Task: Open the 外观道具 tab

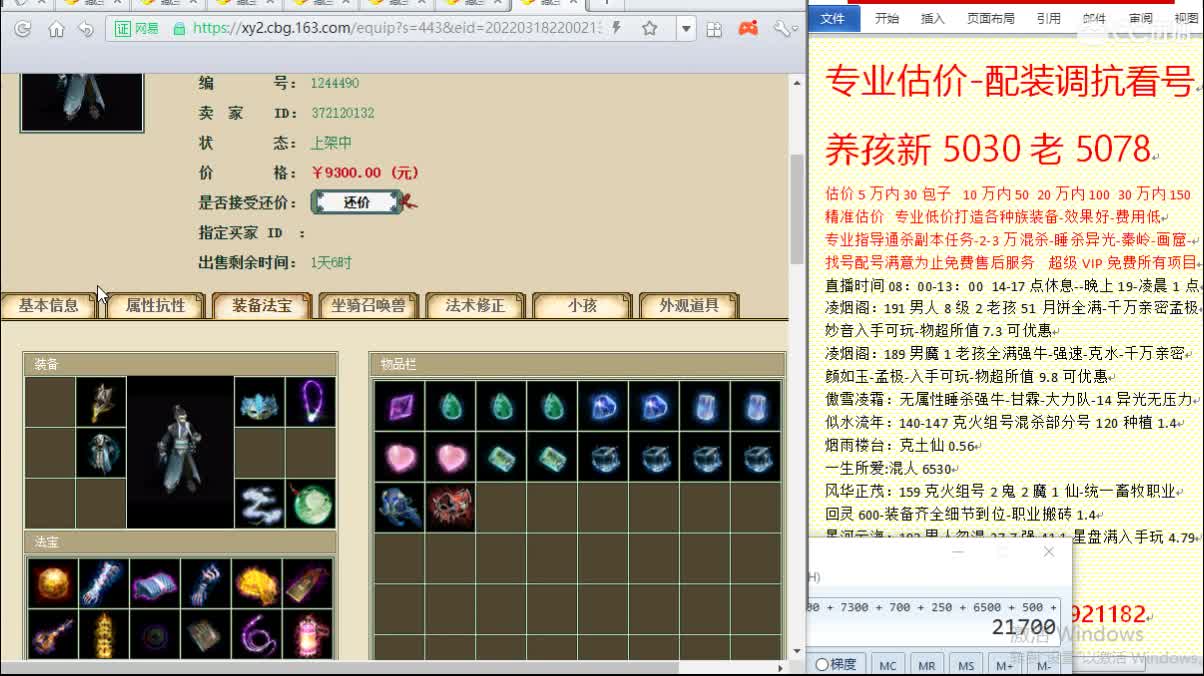Action: point(688,306)
